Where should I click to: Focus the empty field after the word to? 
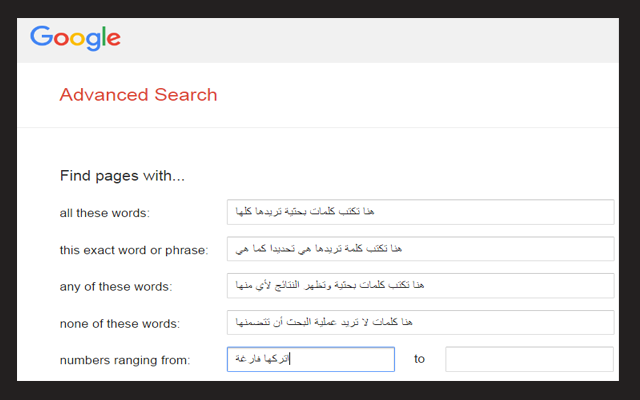coord(529,359)
